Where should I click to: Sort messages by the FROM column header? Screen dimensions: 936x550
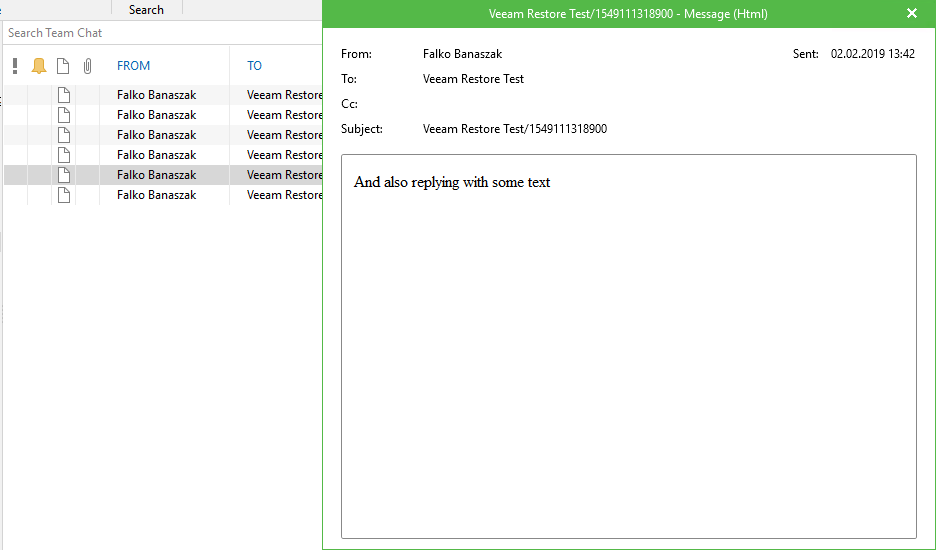tap(133, 66)
